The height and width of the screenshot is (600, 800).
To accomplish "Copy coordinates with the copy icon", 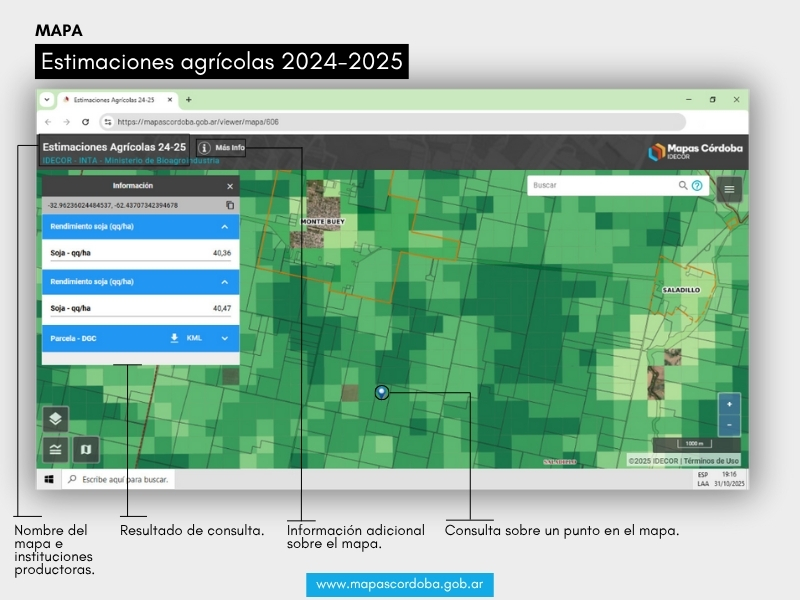I will click(229, 205).
